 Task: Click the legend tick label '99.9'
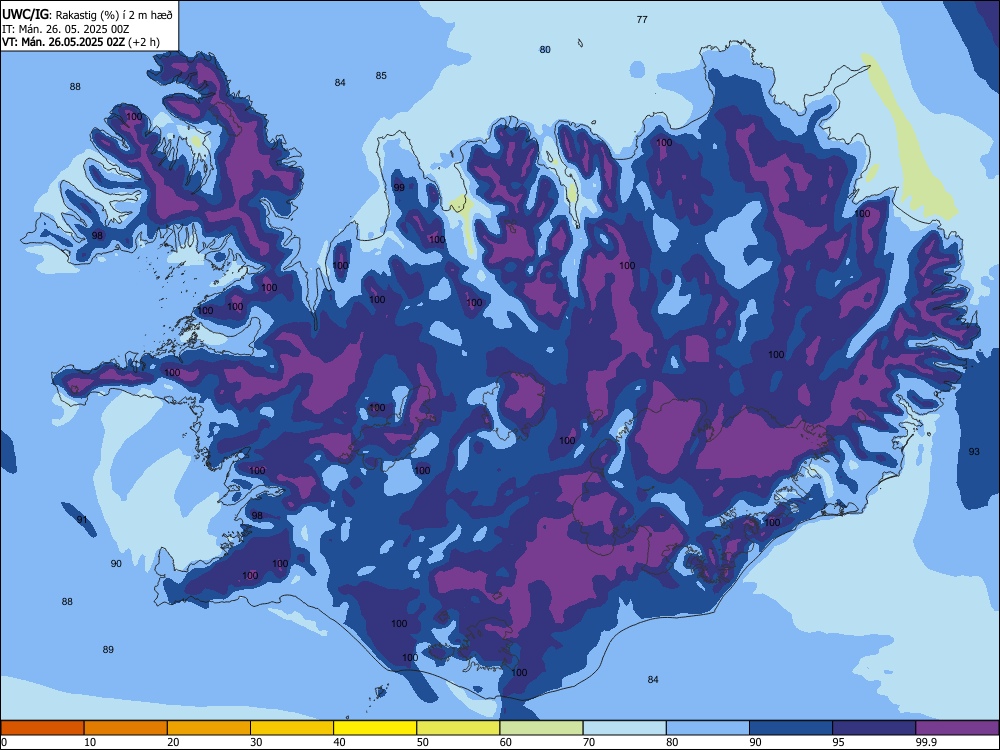(x=926, y=742)
